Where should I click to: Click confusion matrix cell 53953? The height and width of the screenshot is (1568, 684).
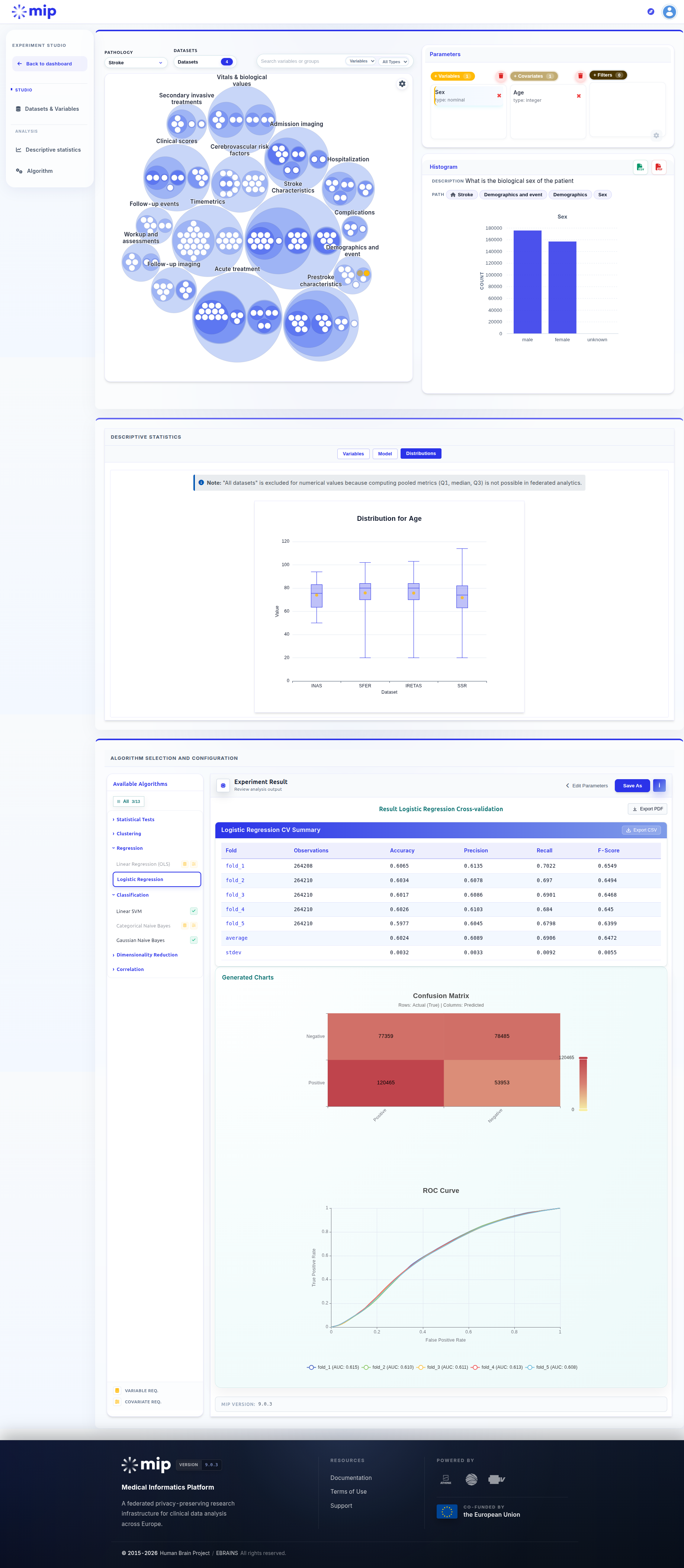[502, 1083]
